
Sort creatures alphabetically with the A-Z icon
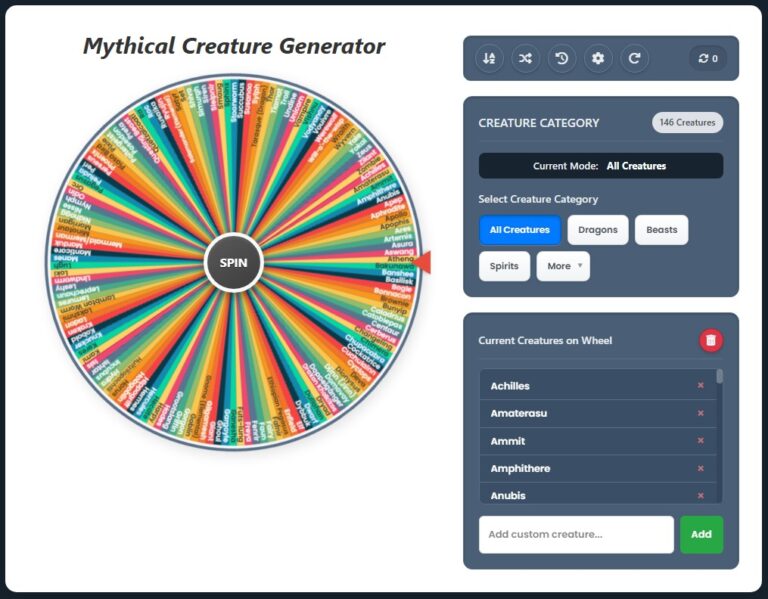pos(489,58)
